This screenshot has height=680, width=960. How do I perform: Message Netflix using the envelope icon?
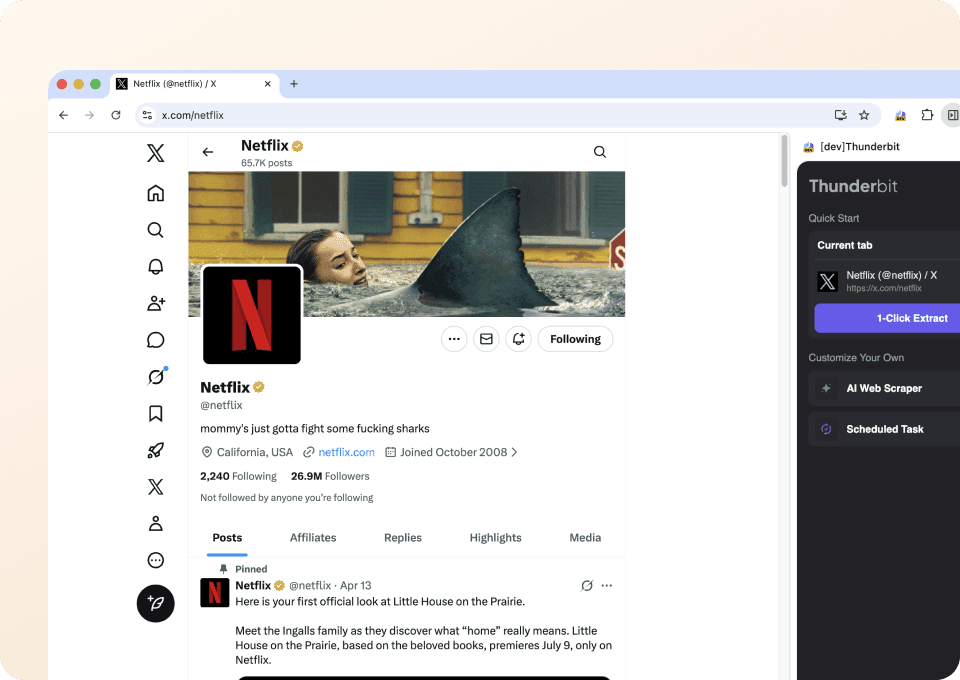coord(486,339)
